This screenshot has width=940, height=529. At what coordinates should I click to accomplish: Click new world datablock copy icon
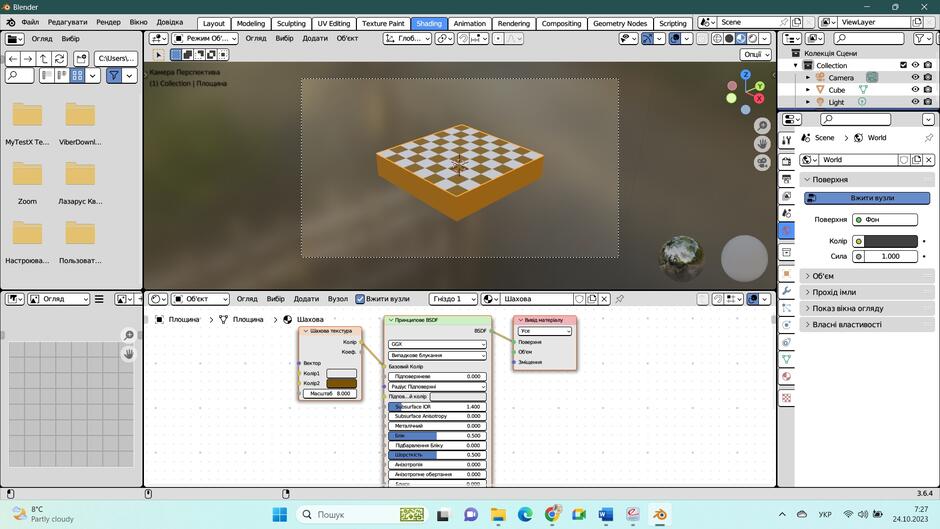point(917,160)
